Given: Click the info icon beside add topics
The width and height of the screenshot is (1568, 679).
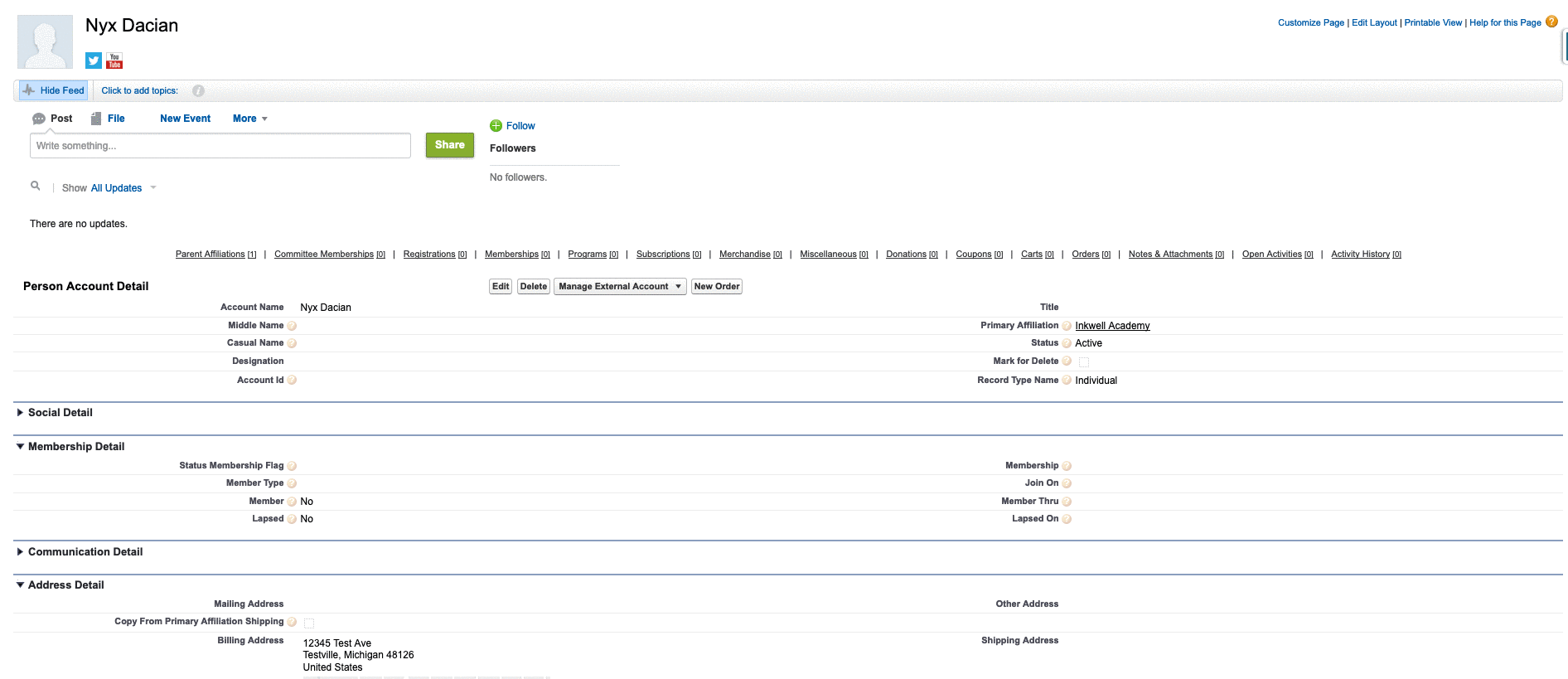Looking at the screenshot, I should click(x=198, y=91).
